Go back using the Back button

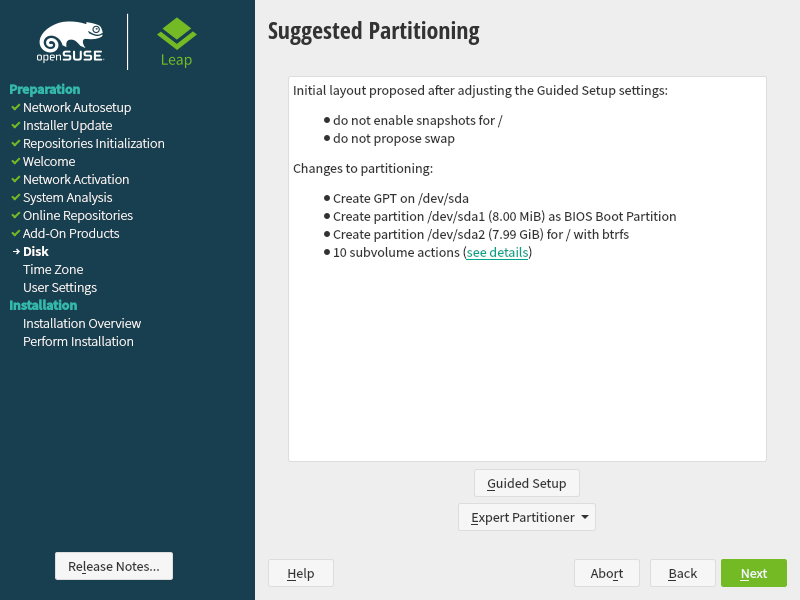[682, 573]
